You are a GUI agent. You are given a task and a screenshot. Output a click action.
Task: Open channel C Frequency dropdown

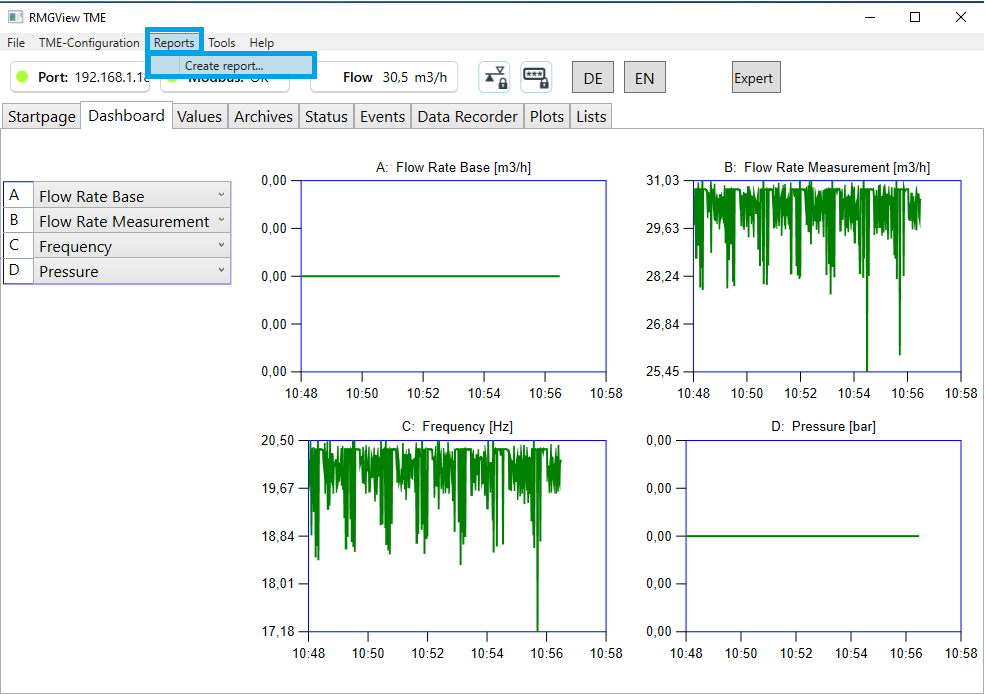point(132,246)
